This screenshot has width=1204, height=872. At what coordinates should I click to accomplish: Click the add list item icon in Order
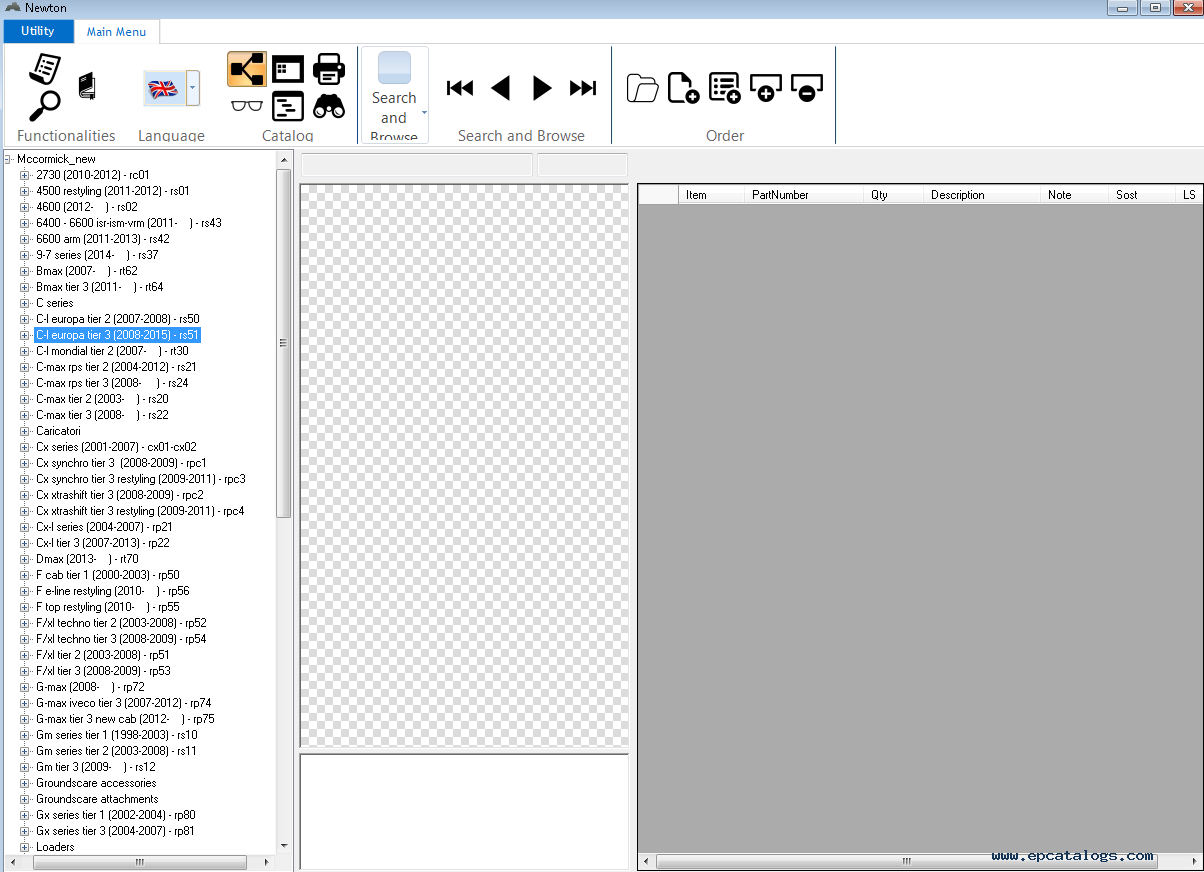pos(724,88)
